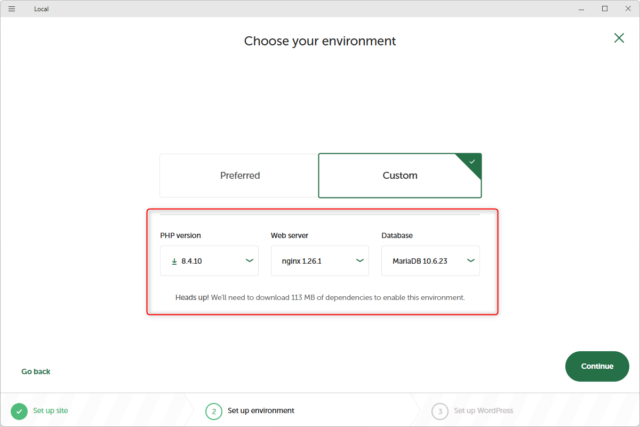Minimize the Local window
This screenshot has height=427, width=640.
coord(578,8)
